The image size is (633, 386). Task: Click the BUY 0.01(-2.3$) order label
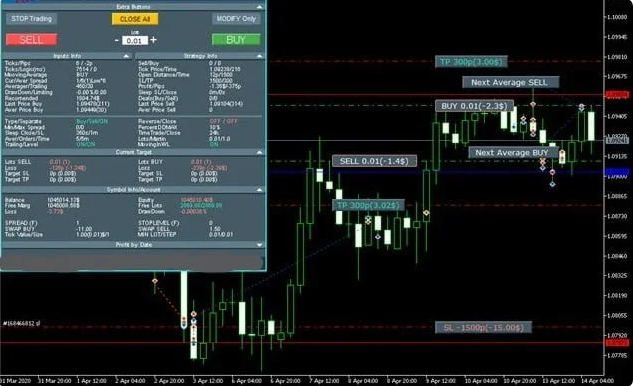coord(474,106)
